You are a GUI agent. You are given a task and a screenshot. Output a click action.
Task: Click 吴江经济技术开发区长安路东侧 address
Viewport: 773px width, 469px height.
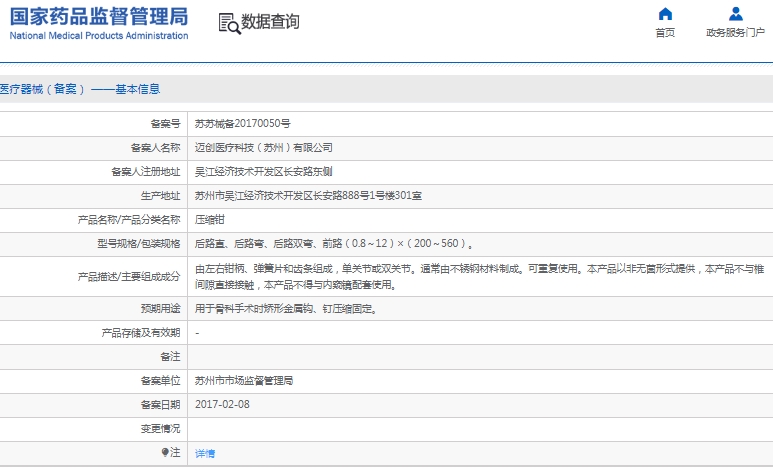[263, 172]
